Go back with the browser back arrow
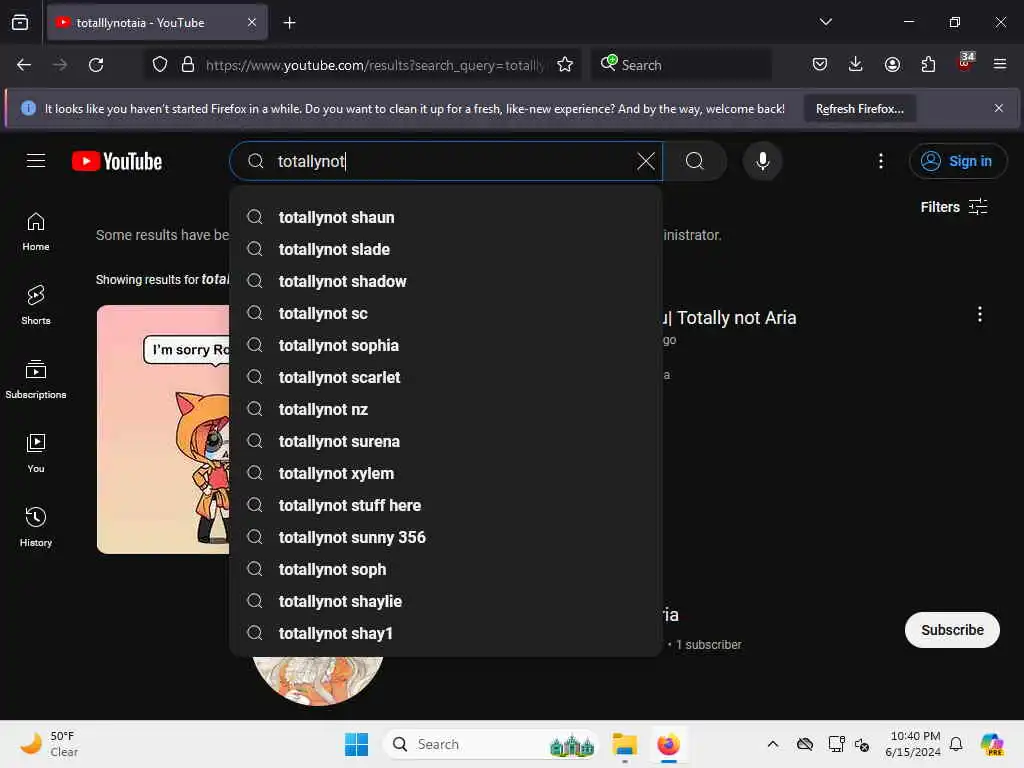Image resolution: width=1024 pixels, height=768 pixels. [x=24, y=65]
